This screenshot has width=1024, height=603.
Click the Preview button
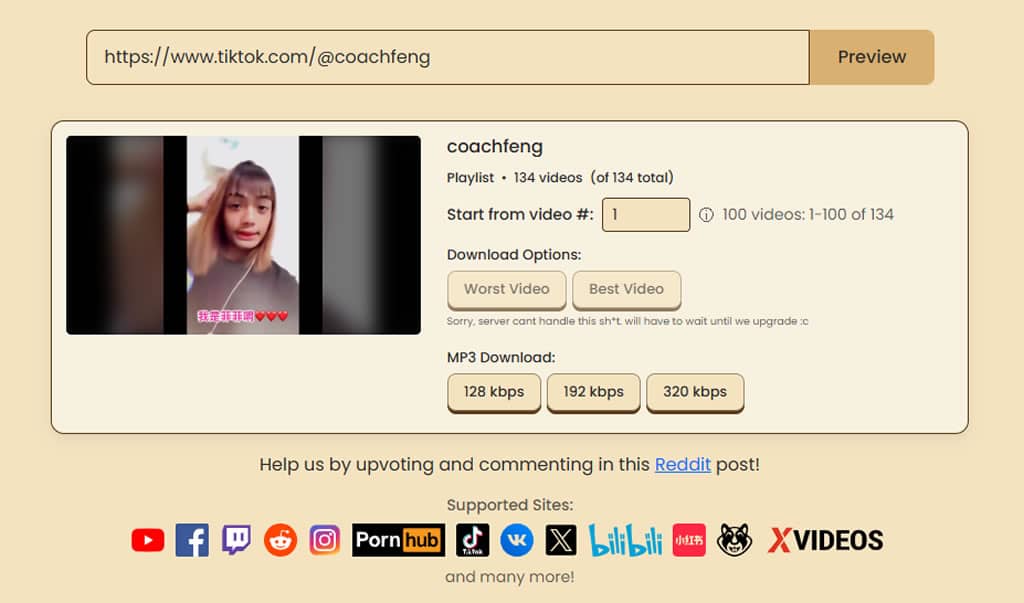click(872, 57)
